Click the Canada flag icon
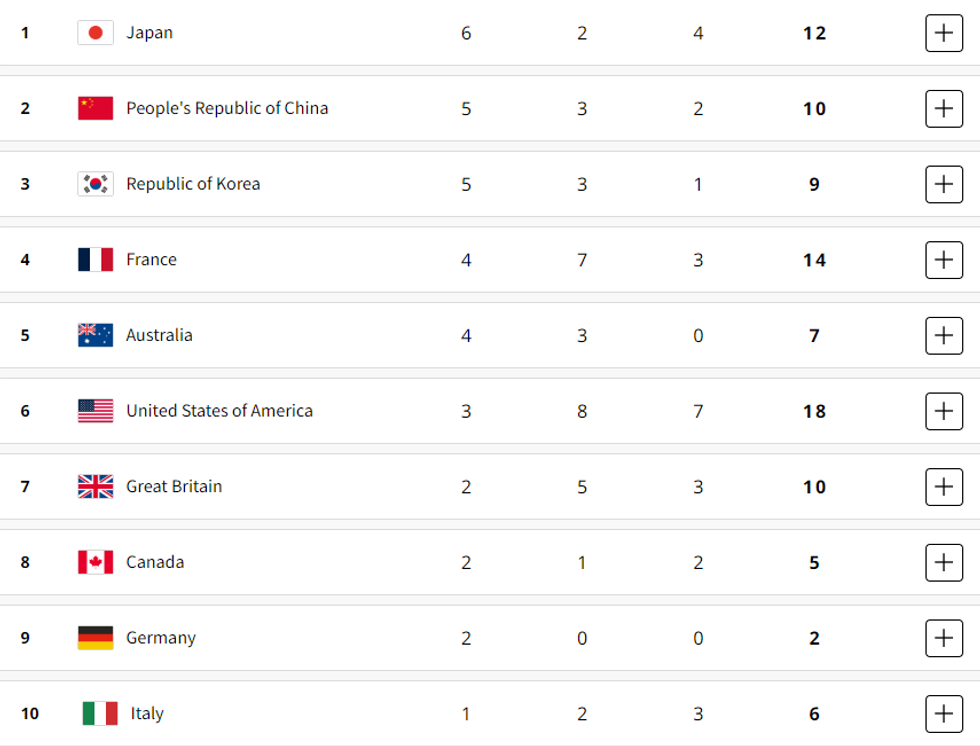The image size is (980, 746). [x=96, y=562]
